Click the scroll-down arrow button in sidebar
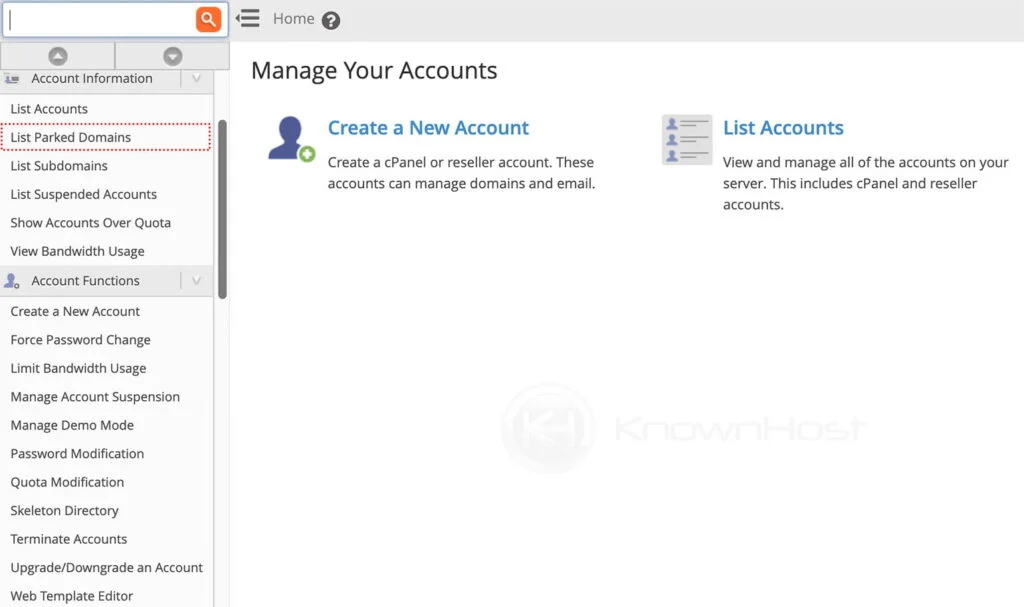This screenshot has width=1024, height=607. tap(172, 56)
